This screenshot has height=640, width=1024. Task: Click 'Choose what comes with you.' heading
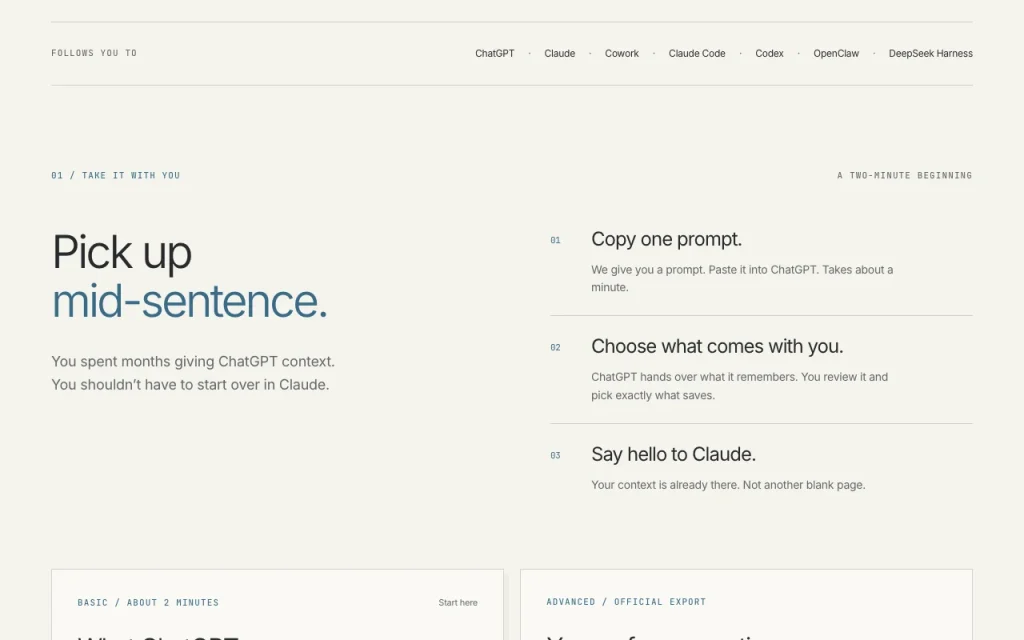coord(717,346)
